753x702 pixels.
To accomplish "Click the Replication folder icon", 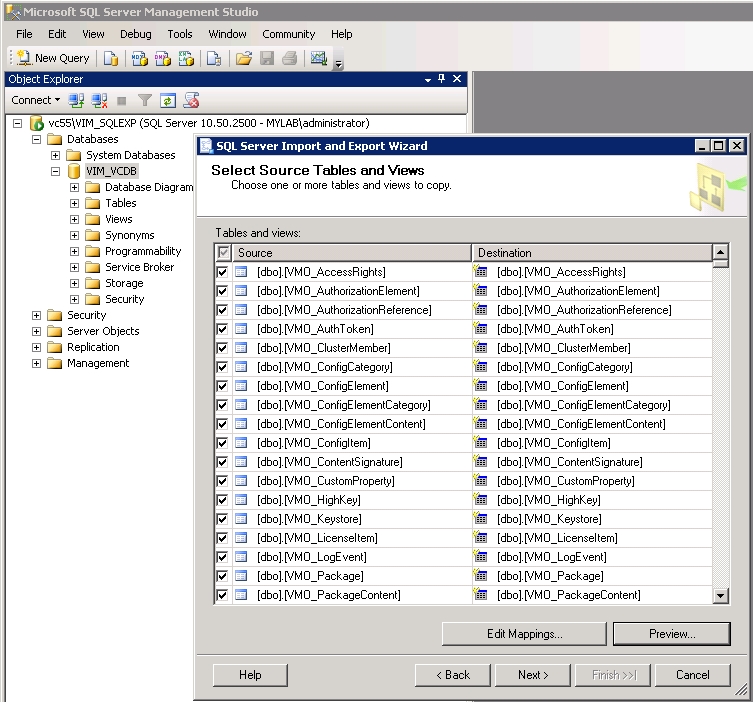I will (55, 347).
